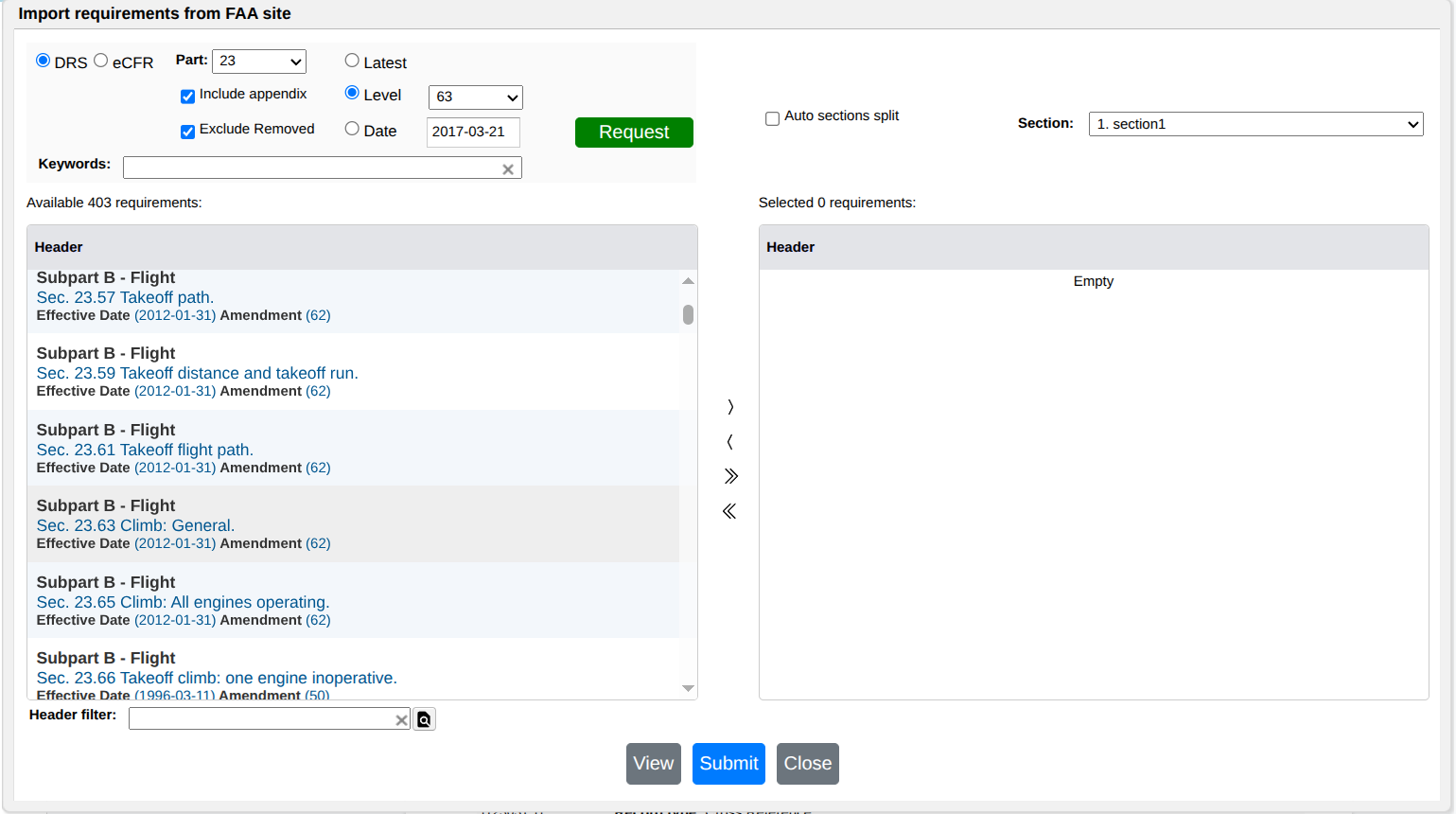Open the Part dropdown showing 23
The width and height of the screenshot is (1456, 814).
coord(259,62)
